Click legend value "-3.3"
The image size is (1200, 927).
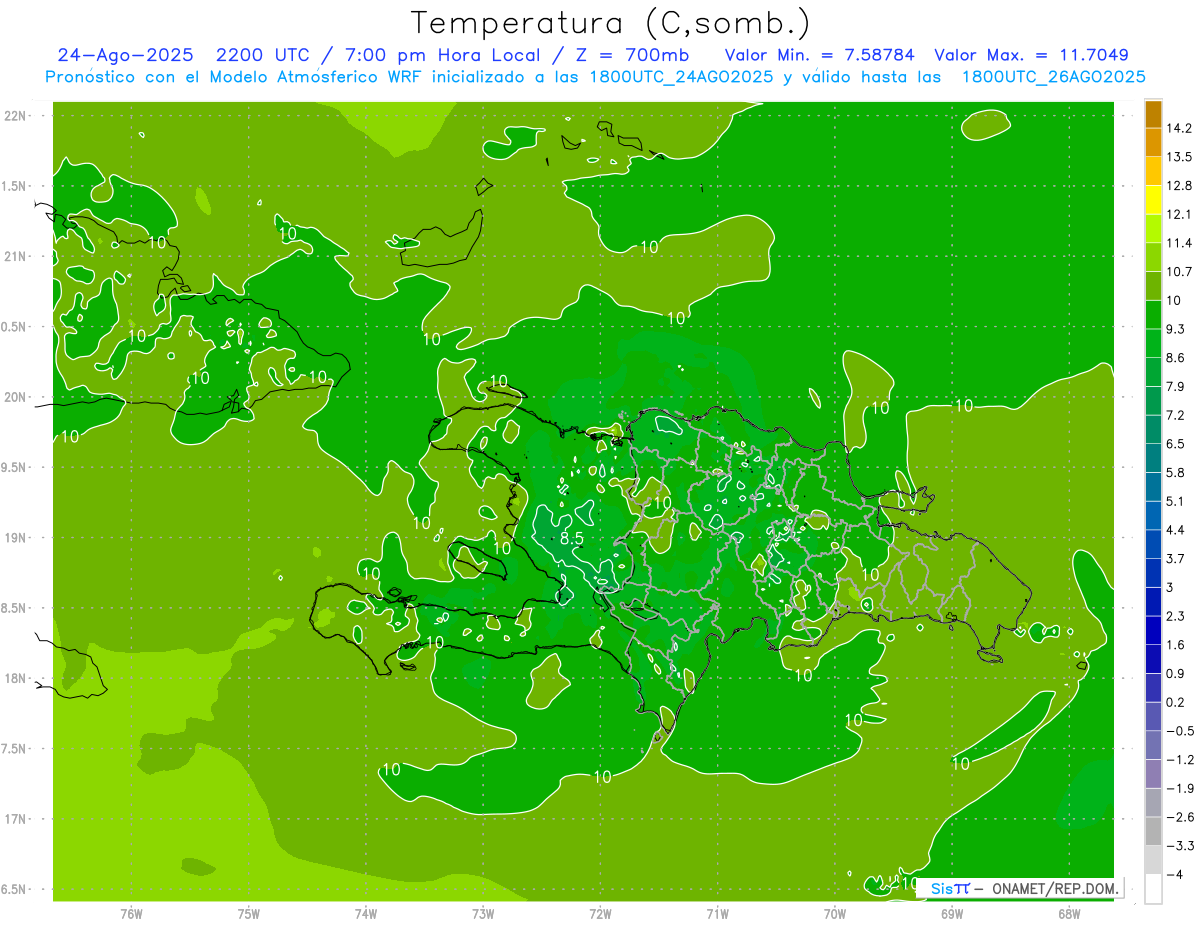(x=1179, y=846)
